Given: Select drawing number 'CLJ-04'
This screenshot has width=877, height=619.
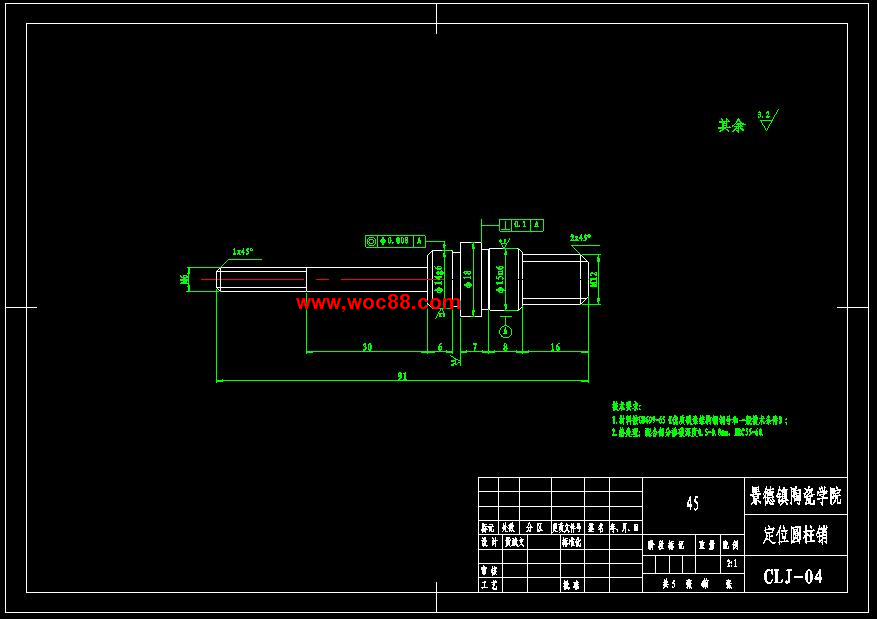Looking at the screenshot, I should point(793,577).
